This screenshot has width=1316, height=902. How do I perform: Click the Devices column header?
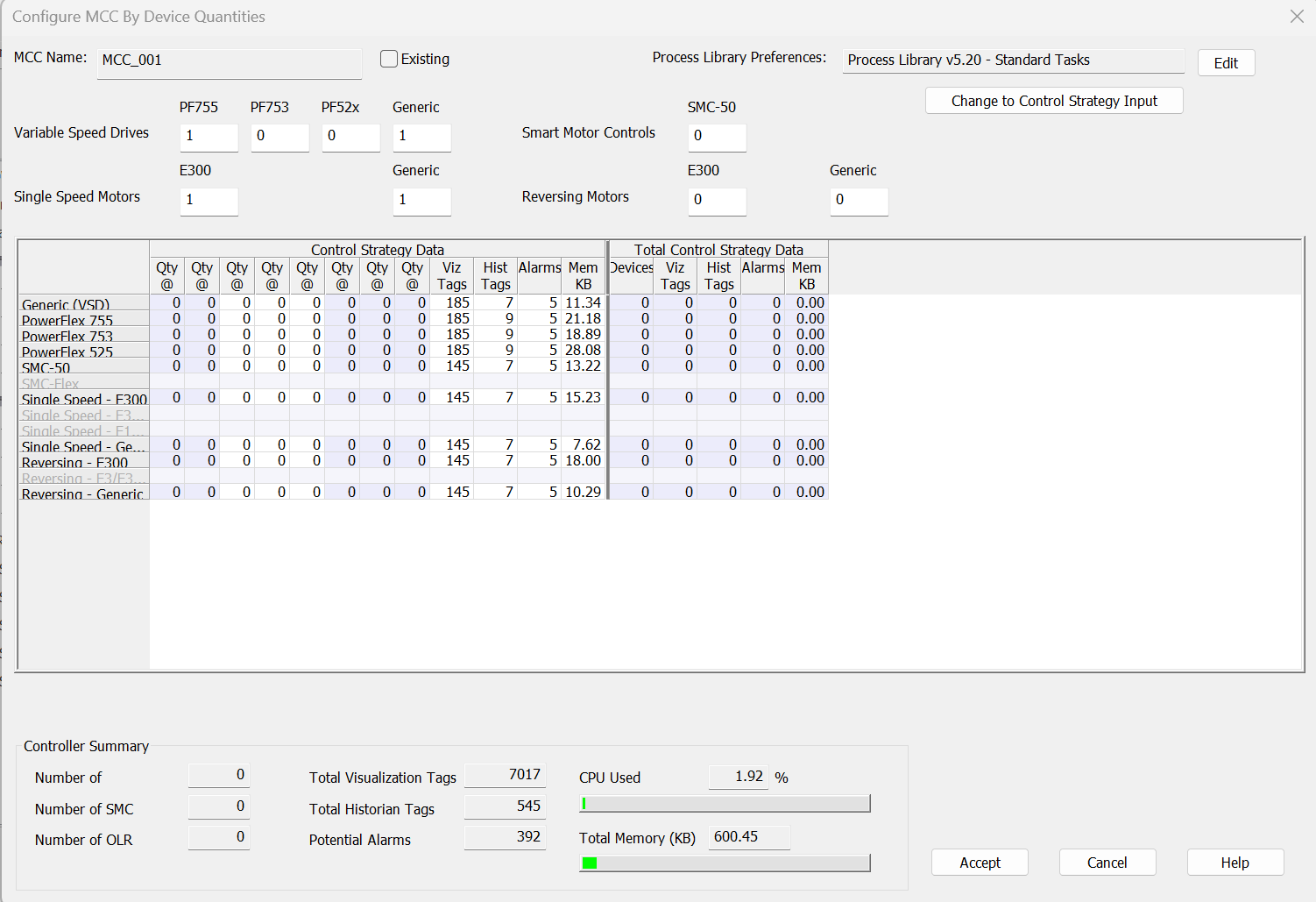(631, 276)
